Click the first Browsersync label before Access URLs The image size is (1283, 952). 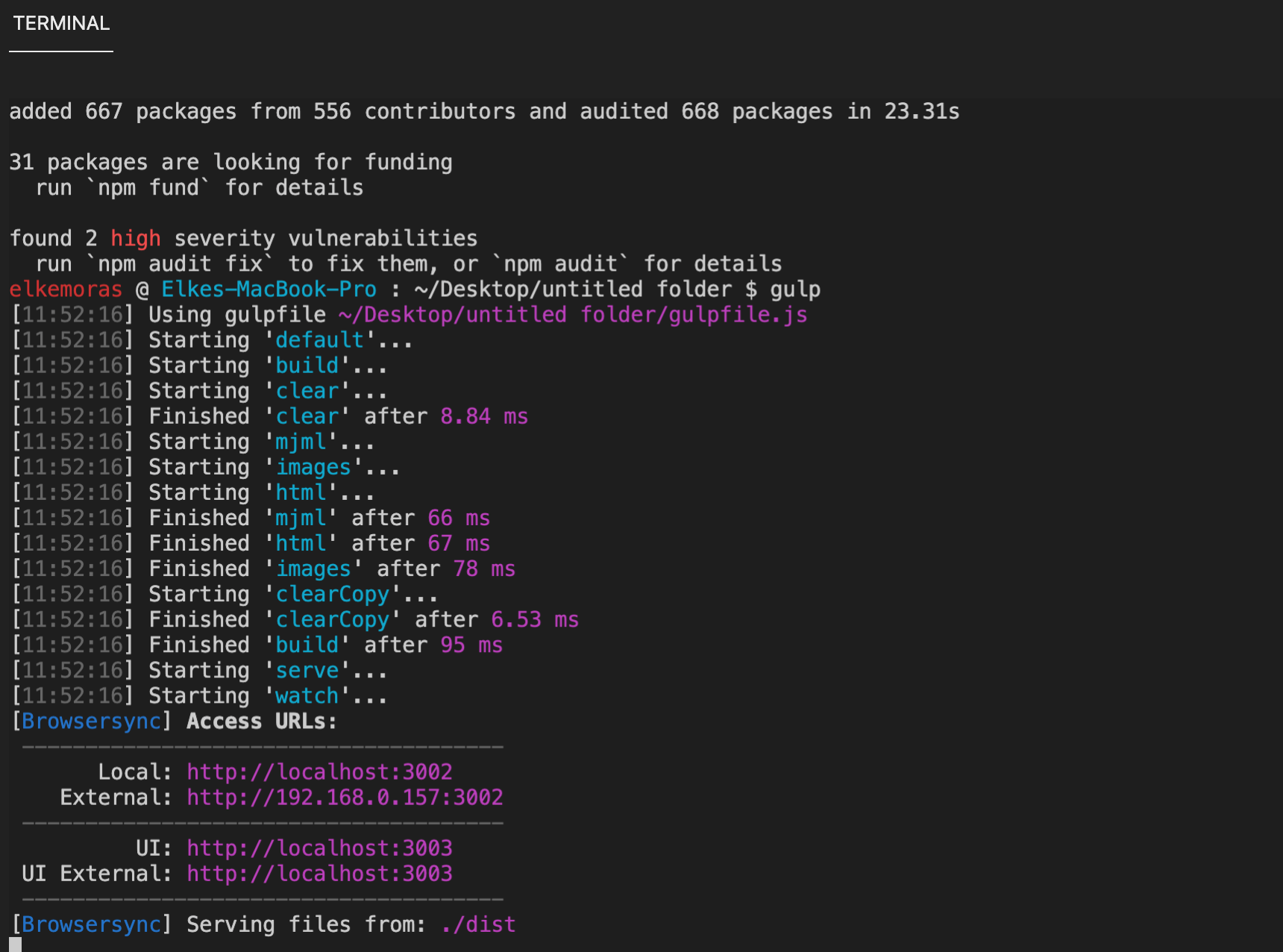click(x=92, y=721)
